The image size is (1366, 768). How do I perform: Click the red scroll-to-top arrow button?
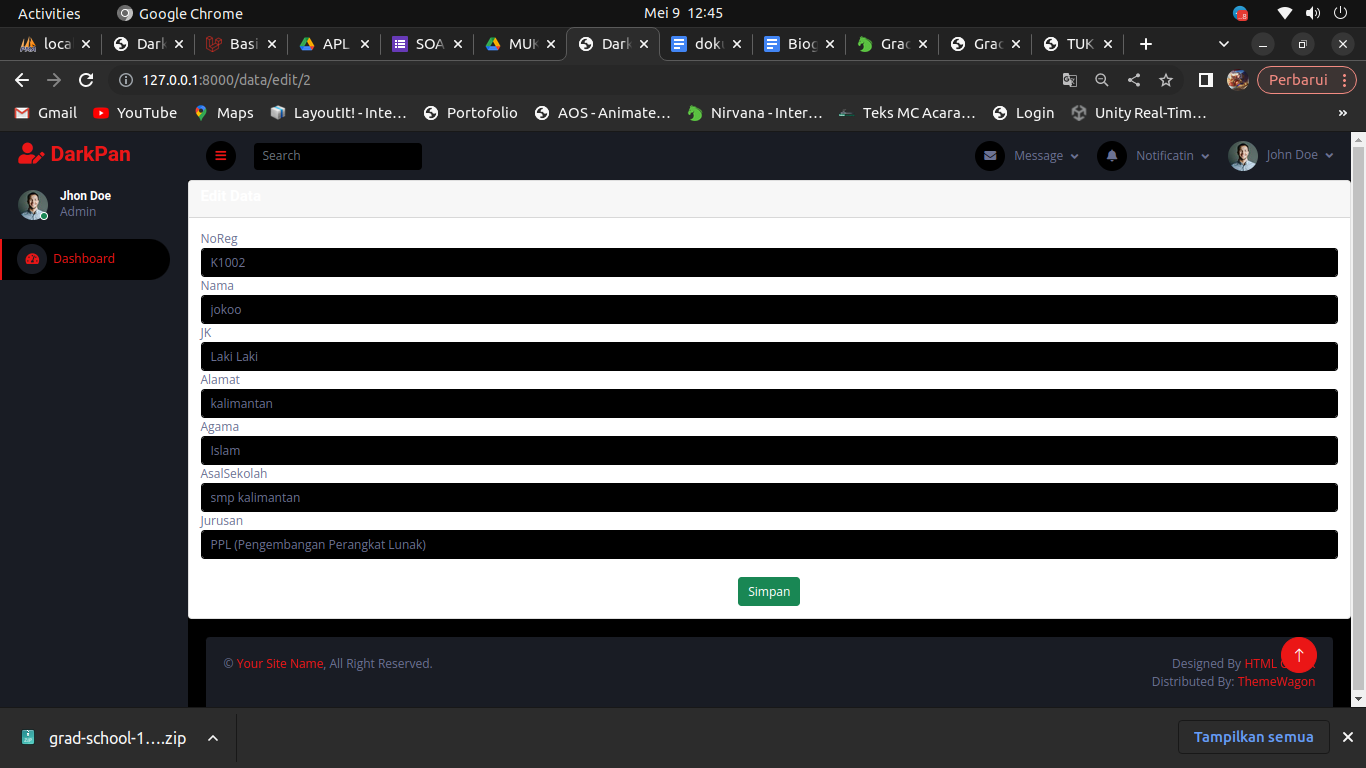1298,655
